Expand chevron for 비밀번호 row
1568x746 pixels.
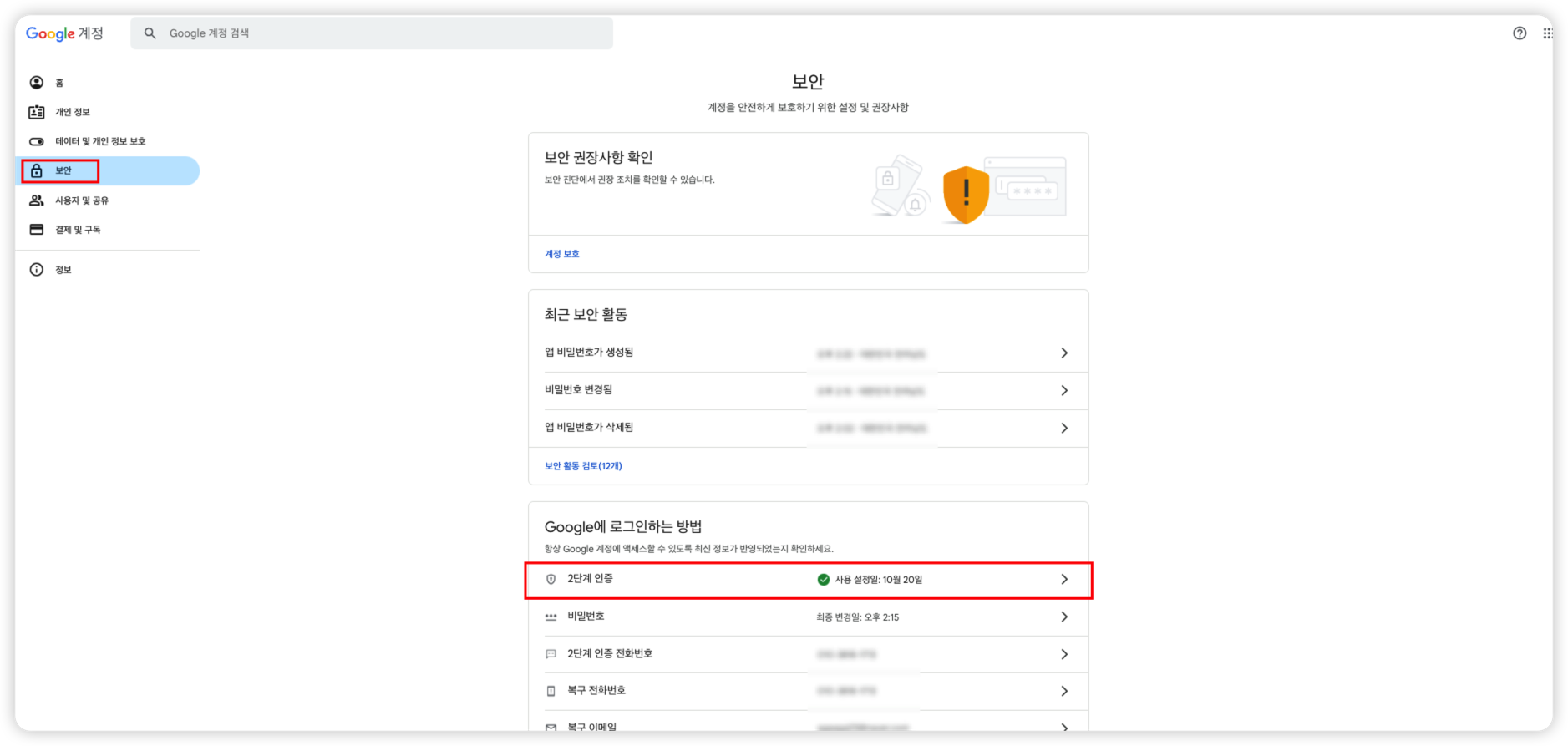click(x=1064, y=617)
